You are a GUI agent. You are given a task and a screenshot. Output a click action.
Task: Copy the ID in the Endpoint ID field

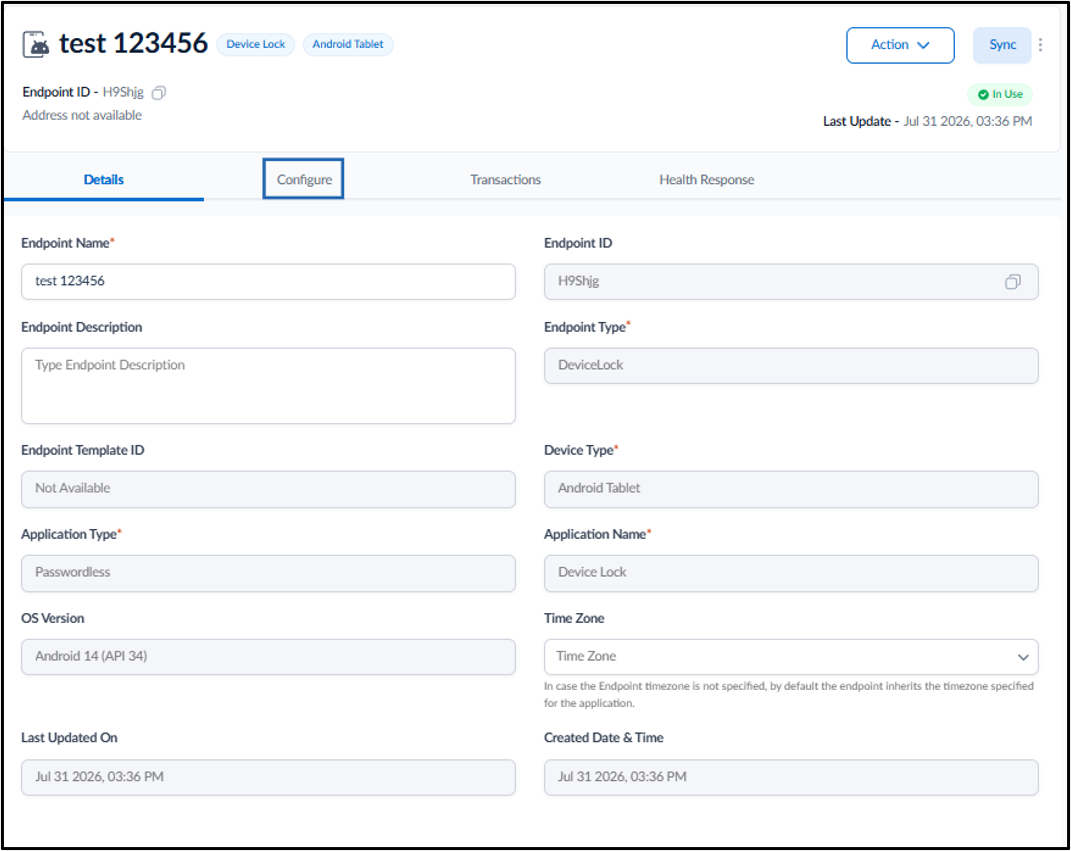tap(1012, 281)
